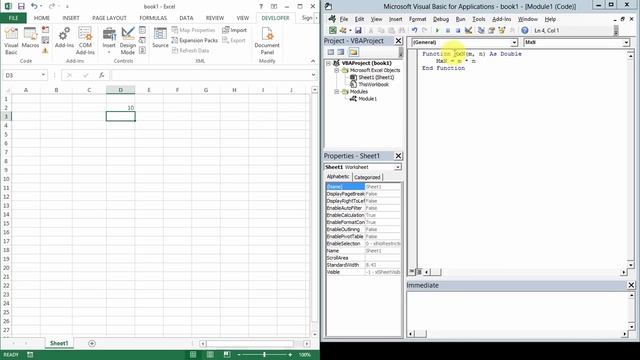Switch to the PAGE LAYOUT tab
This screenshot has width=640, height=360.
pyautogui.click(x=109, y=18)
